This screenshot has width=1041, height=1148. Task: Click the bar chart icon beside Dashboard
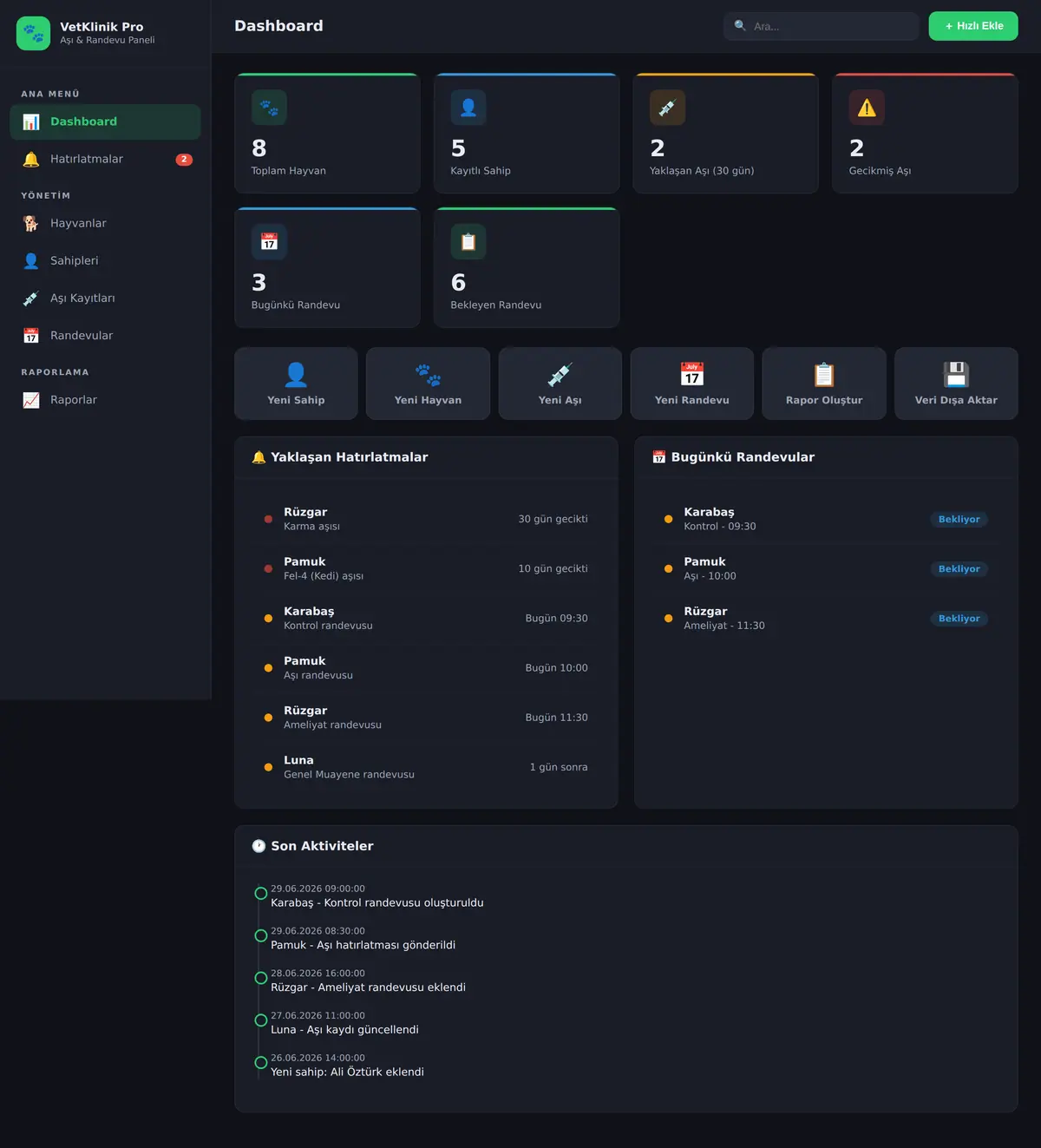(31, 121)
